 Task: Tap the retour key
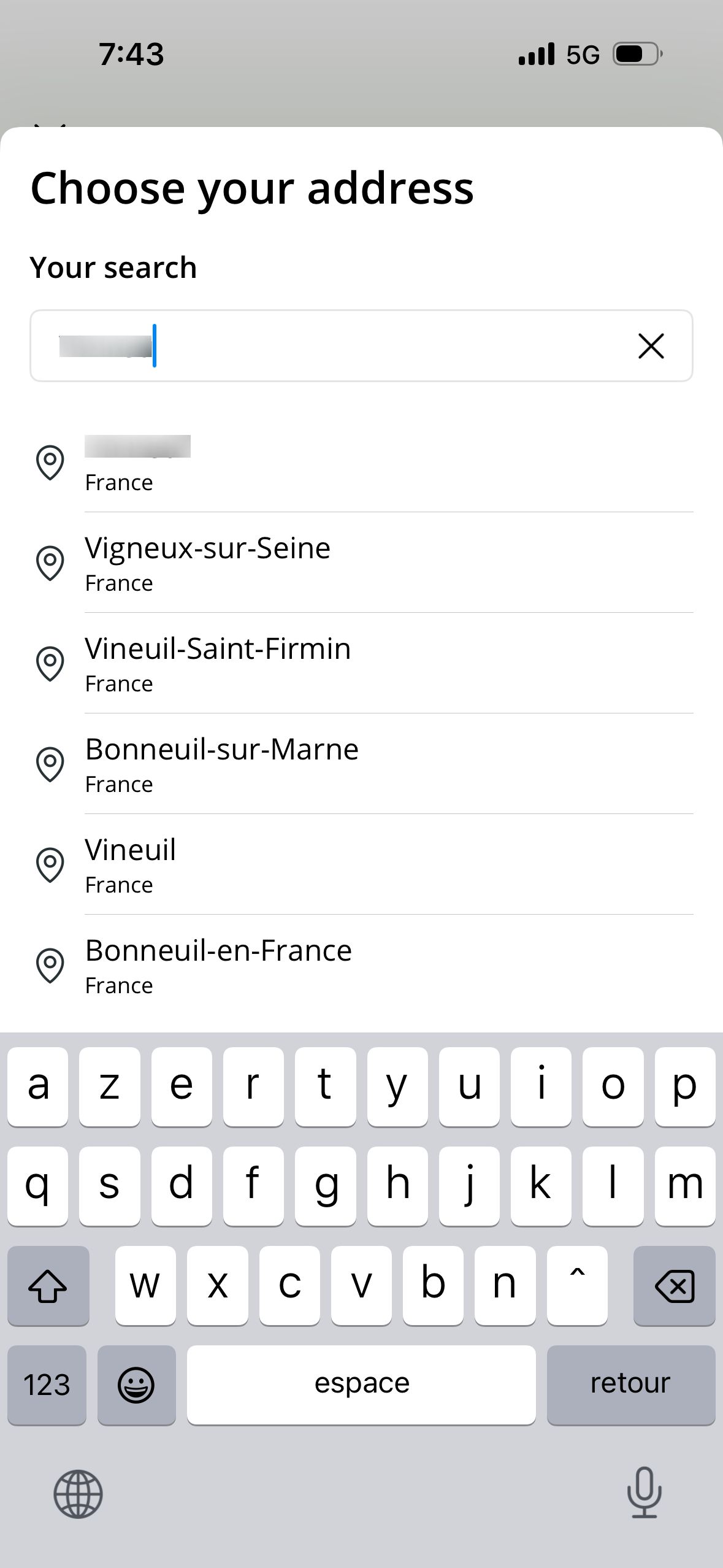pyautogui.click(x=631, y=1385)
